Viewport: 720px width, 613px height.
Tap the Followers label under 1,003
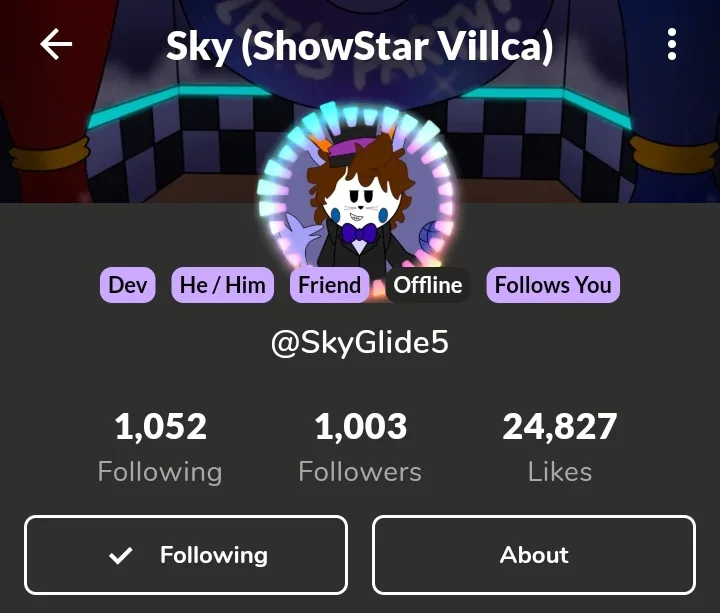[360, 472]
